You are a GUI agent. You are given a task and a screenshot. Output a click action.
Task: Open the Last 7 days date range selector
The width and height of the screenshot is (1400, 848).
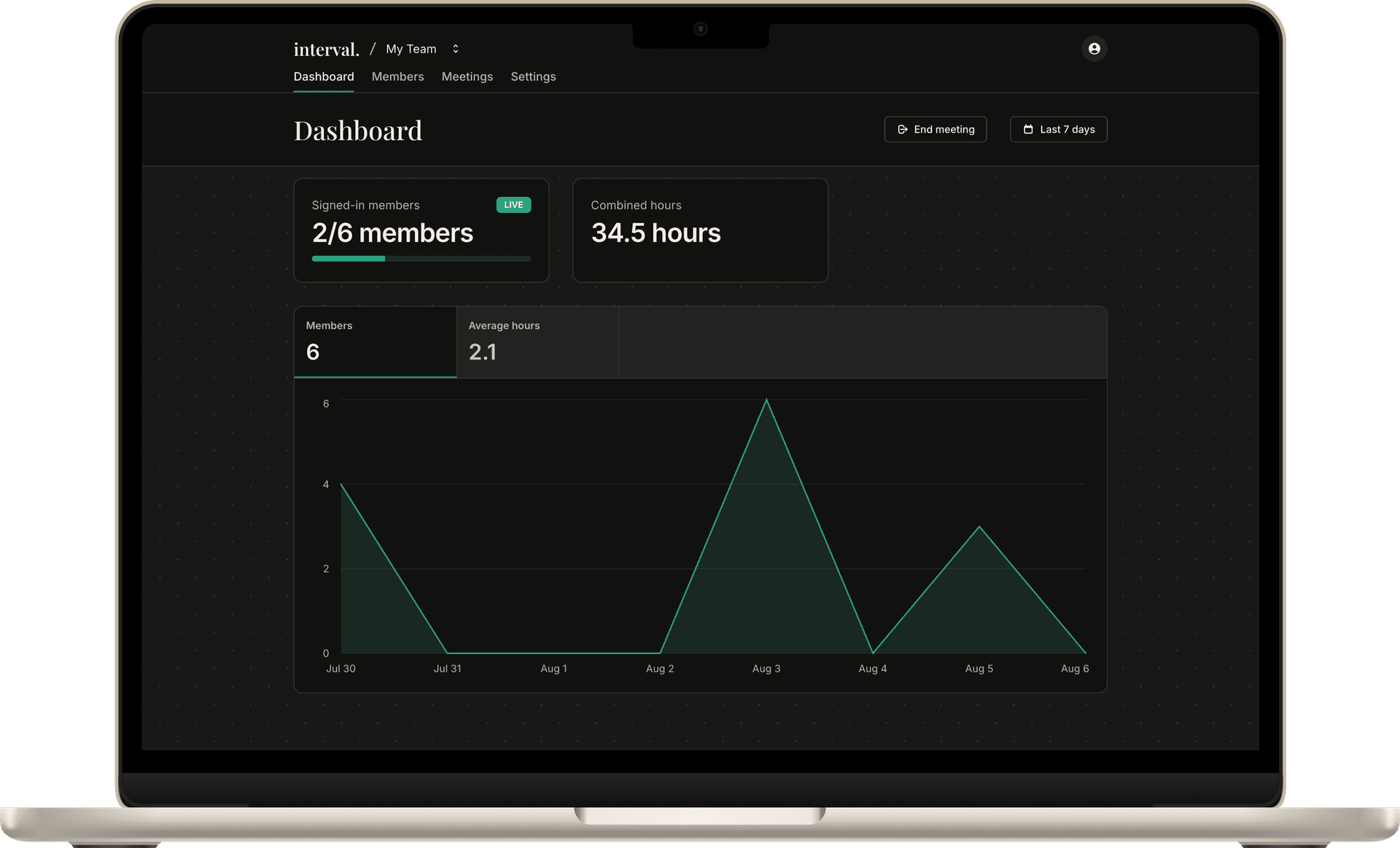click(x=1058, y=129)
